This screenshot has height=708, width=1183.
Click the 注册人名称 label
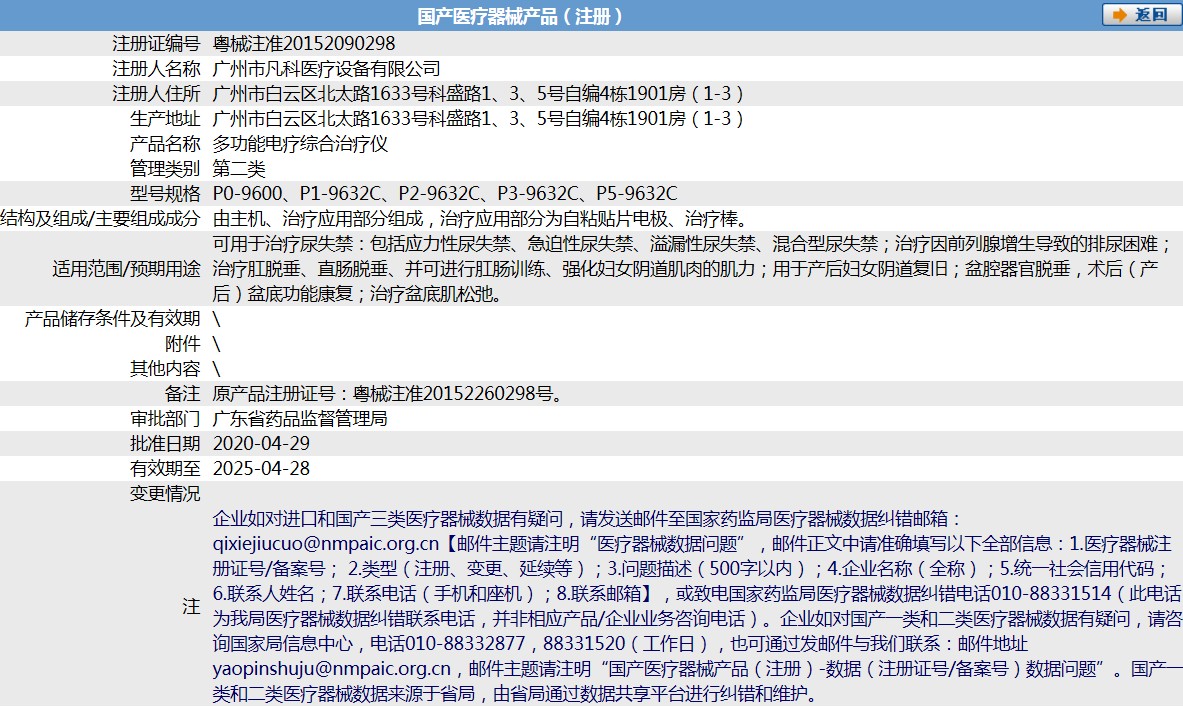[x=156, y=69]
